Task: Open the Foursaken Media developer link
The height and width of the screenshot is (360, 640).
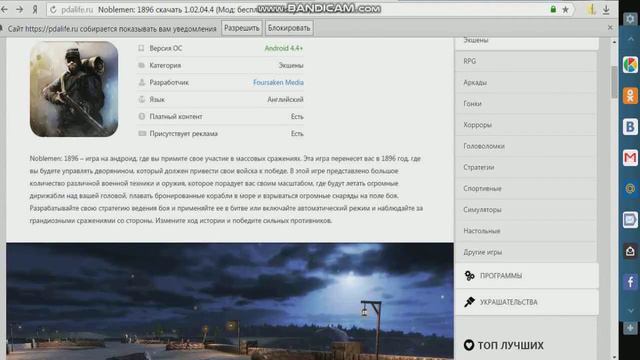Action: coord(278,82)
